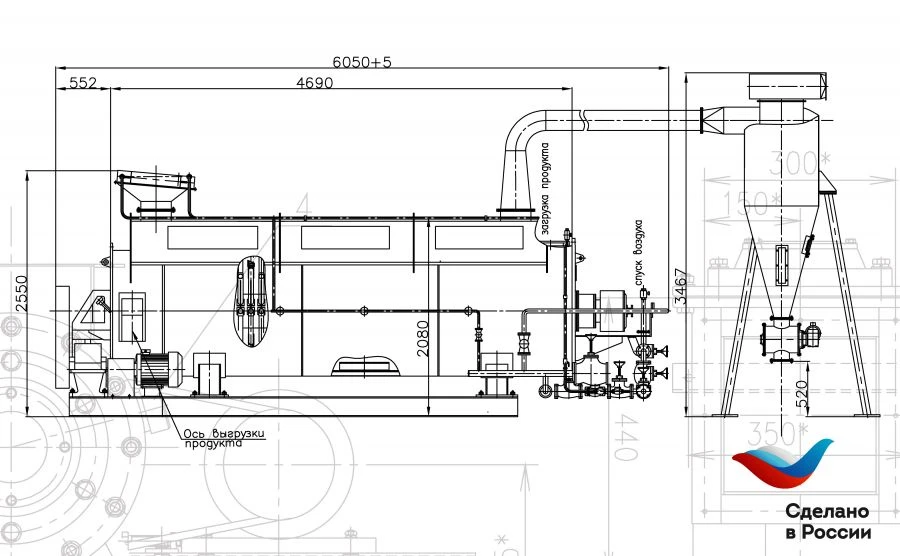The width and height of the screenshot is (900, 556).
Task: Click the loading hopper atop the drum
Action: pos(155,193)
